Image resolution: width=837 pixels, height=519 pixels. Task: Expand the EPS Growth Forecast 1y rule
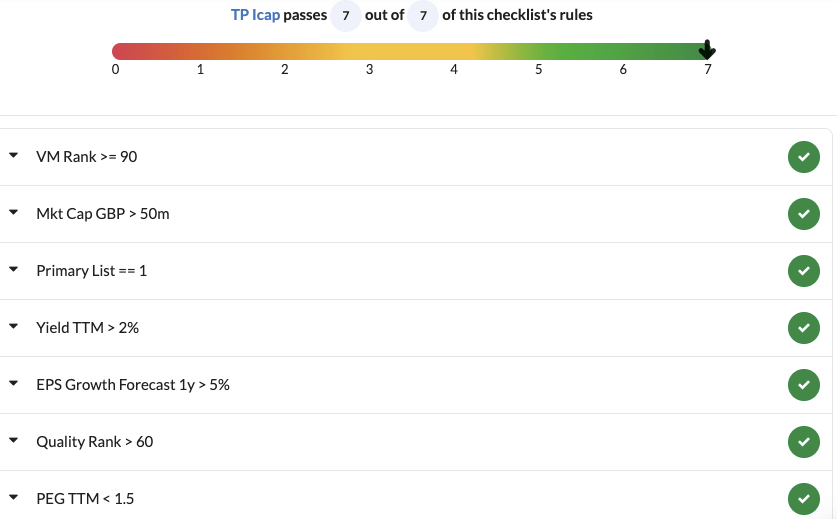click(14, 385)
